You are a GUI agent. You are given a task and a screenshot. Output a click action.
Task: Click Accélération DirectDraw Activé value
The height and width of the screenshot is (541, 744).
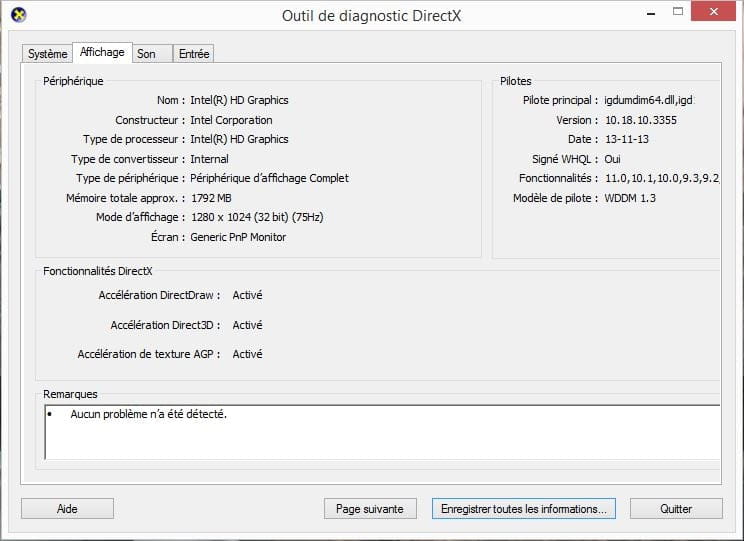[x=247, y=295]
